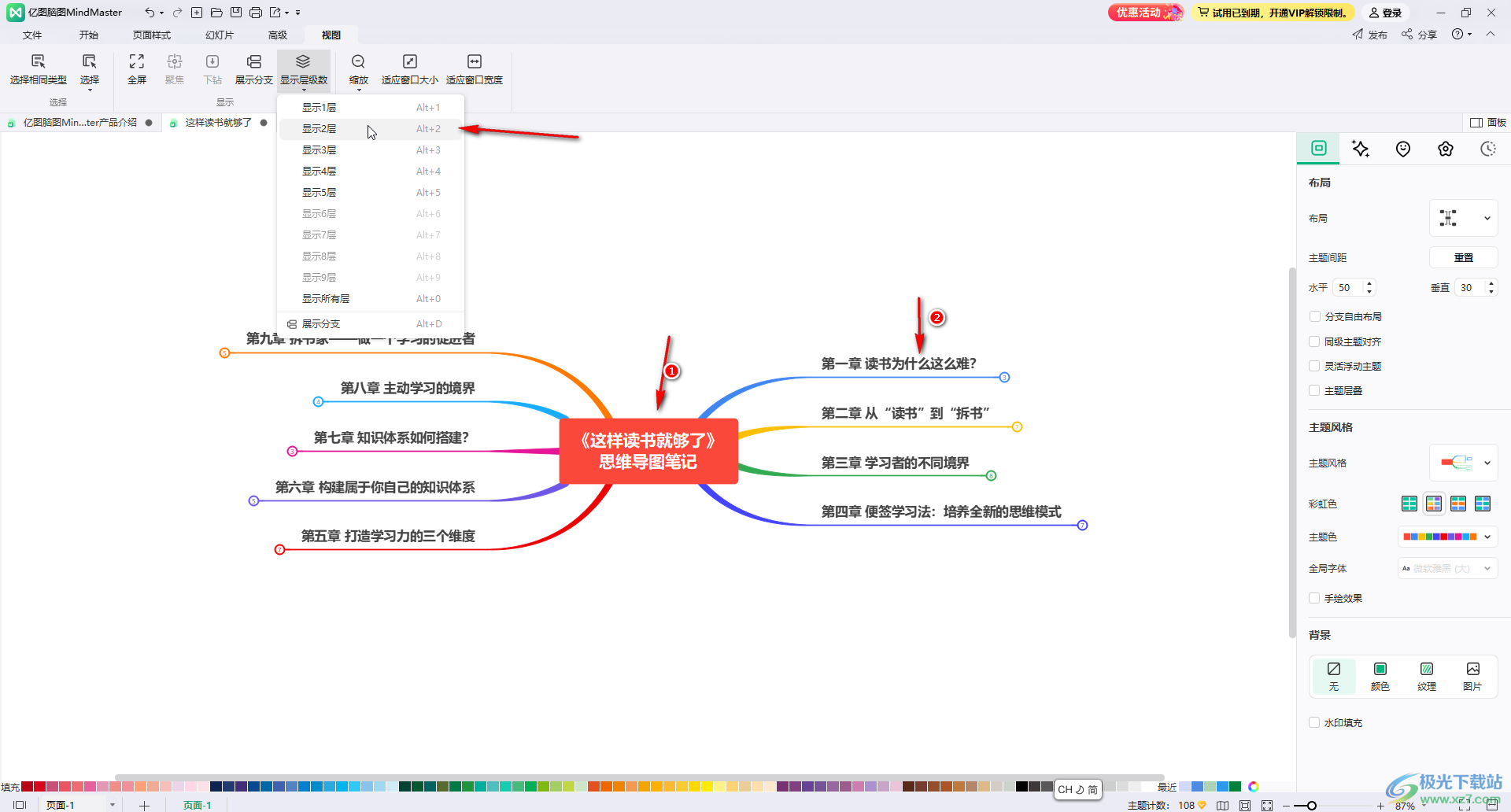Screen dimensions: 1511x812
Task: Enable 水印填充 checkbox
Action: point(1314,722)
